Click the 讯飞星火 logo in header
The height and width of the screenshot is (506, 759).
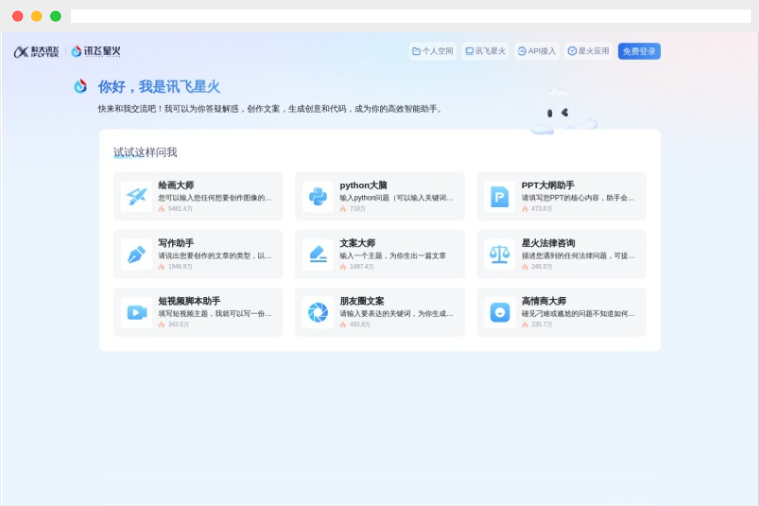click(x=96, y=51)
